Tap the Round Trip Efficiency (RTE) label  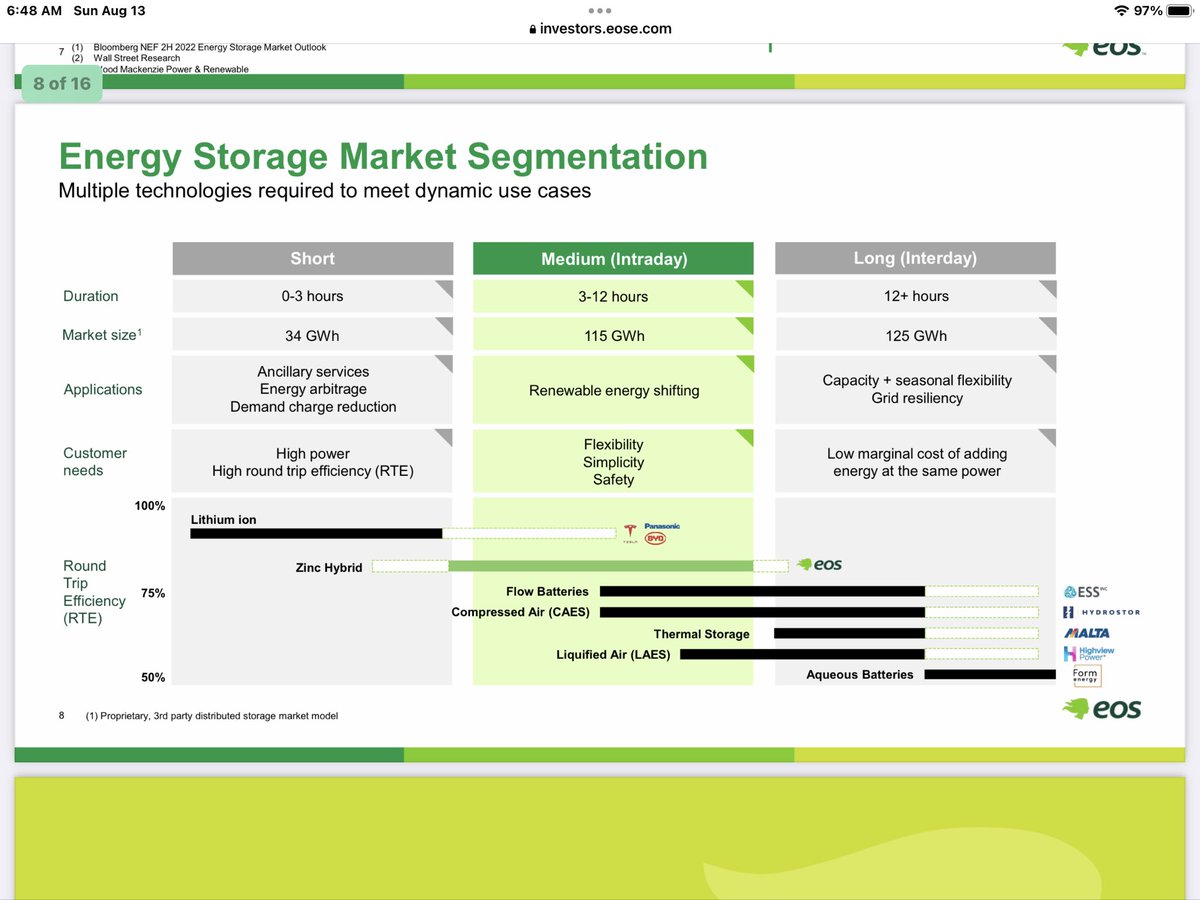pos(94,592)
